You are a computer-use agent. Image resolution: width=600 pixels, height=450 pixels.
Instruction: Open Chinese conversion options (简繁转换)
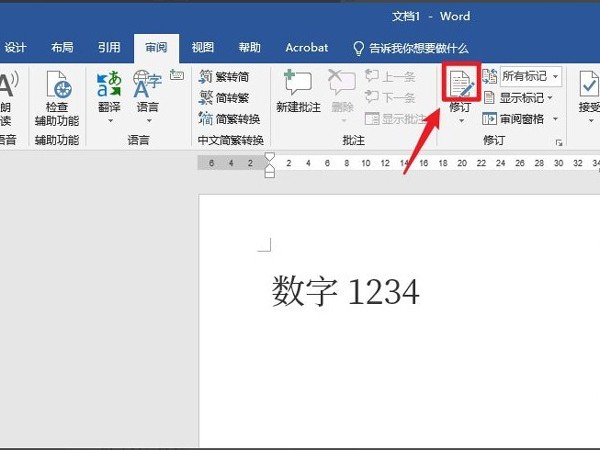(x=230, y=119)
